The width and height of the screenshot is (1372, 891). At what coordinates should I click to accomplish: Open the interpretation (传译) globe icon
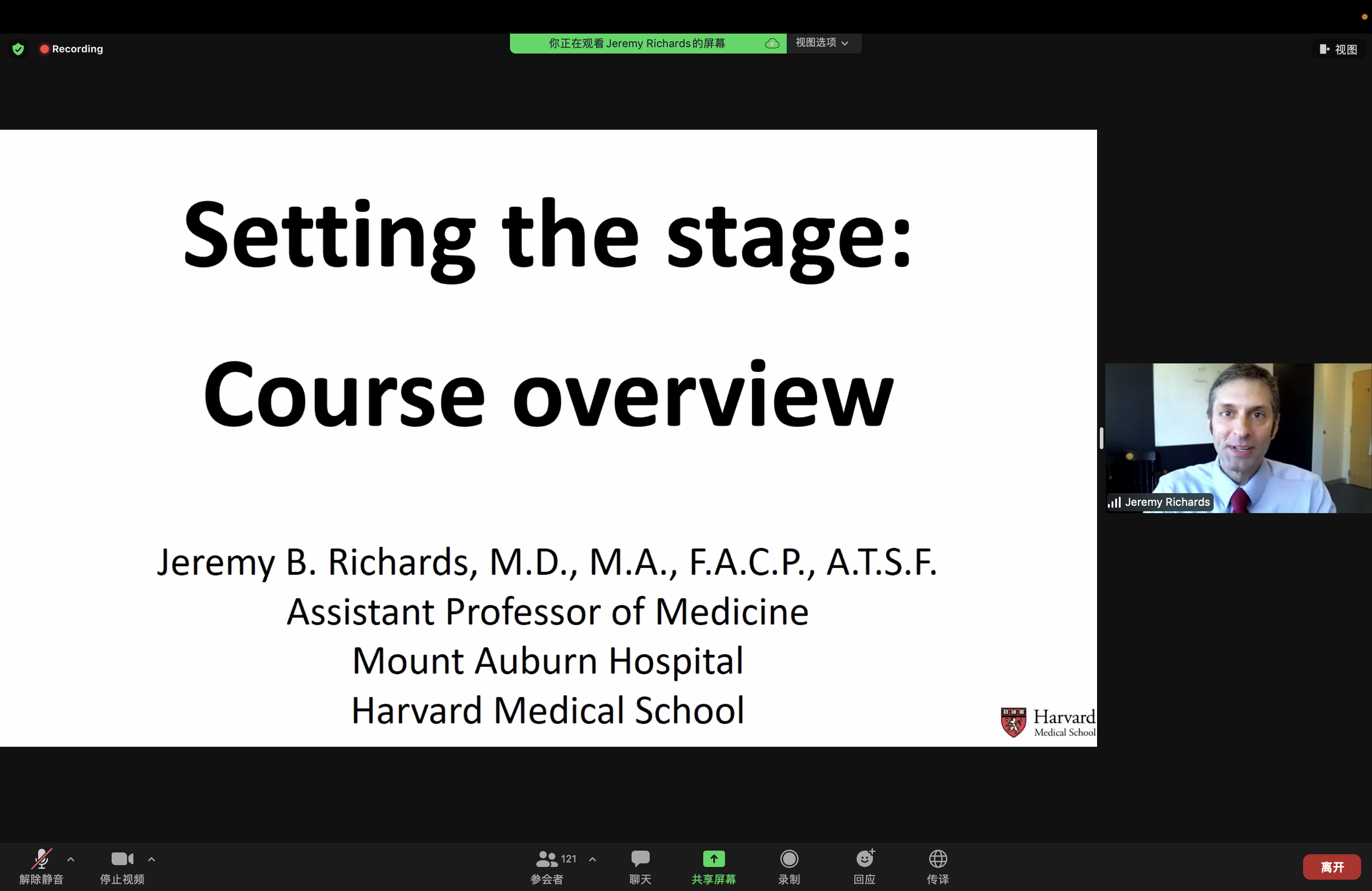[x=937, y=859]
